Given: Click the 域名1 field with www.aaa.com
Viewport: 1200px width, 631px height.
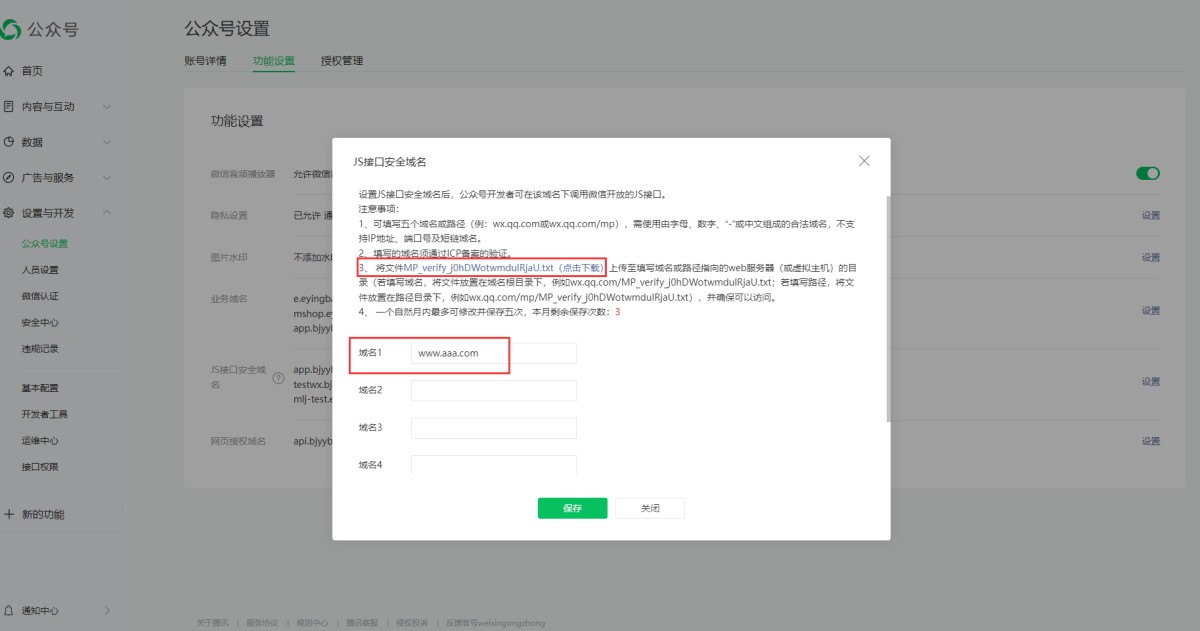Looking at the screenshot, I should pyautogui.click(x=494, y=353).
